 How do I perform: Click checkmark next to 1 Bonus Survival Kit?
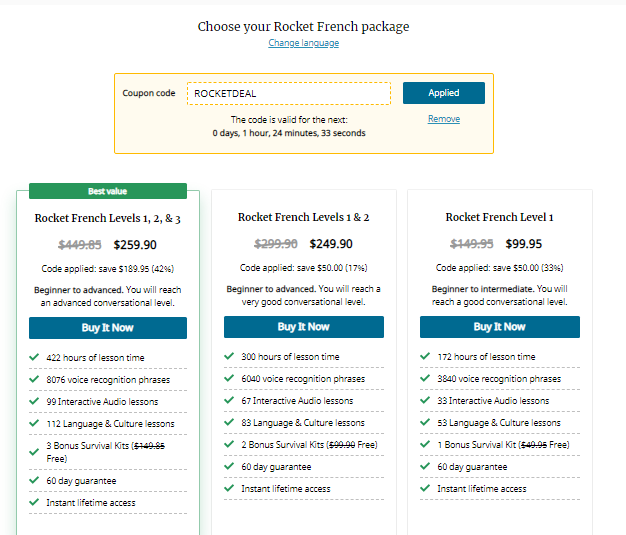(426, 445)
